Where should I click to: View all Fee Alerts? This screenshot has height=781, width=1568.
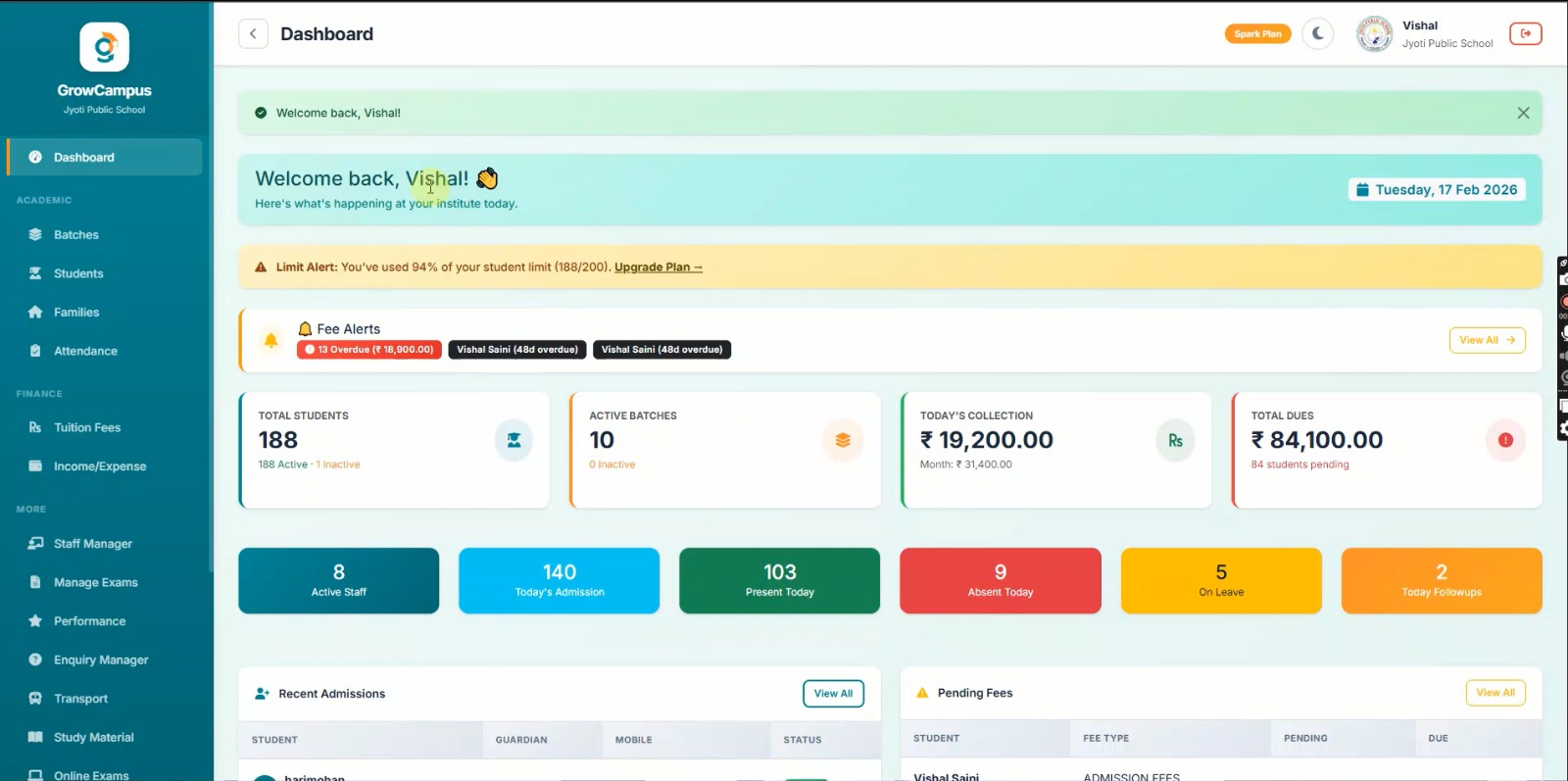pyautogui.click(x=1487, y=340)
